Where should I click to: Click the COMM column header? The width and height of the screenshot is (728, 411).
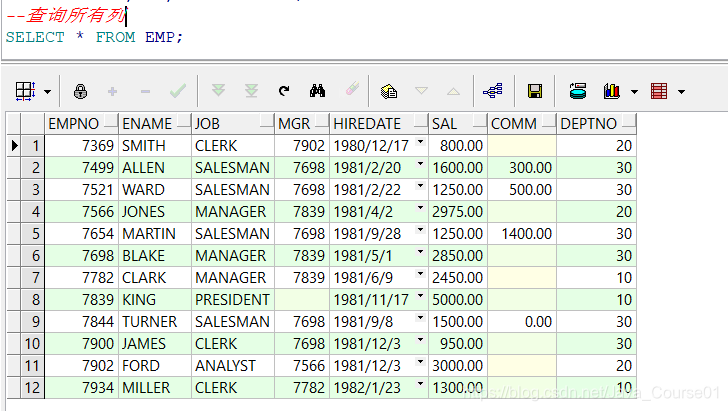(522, 124)
